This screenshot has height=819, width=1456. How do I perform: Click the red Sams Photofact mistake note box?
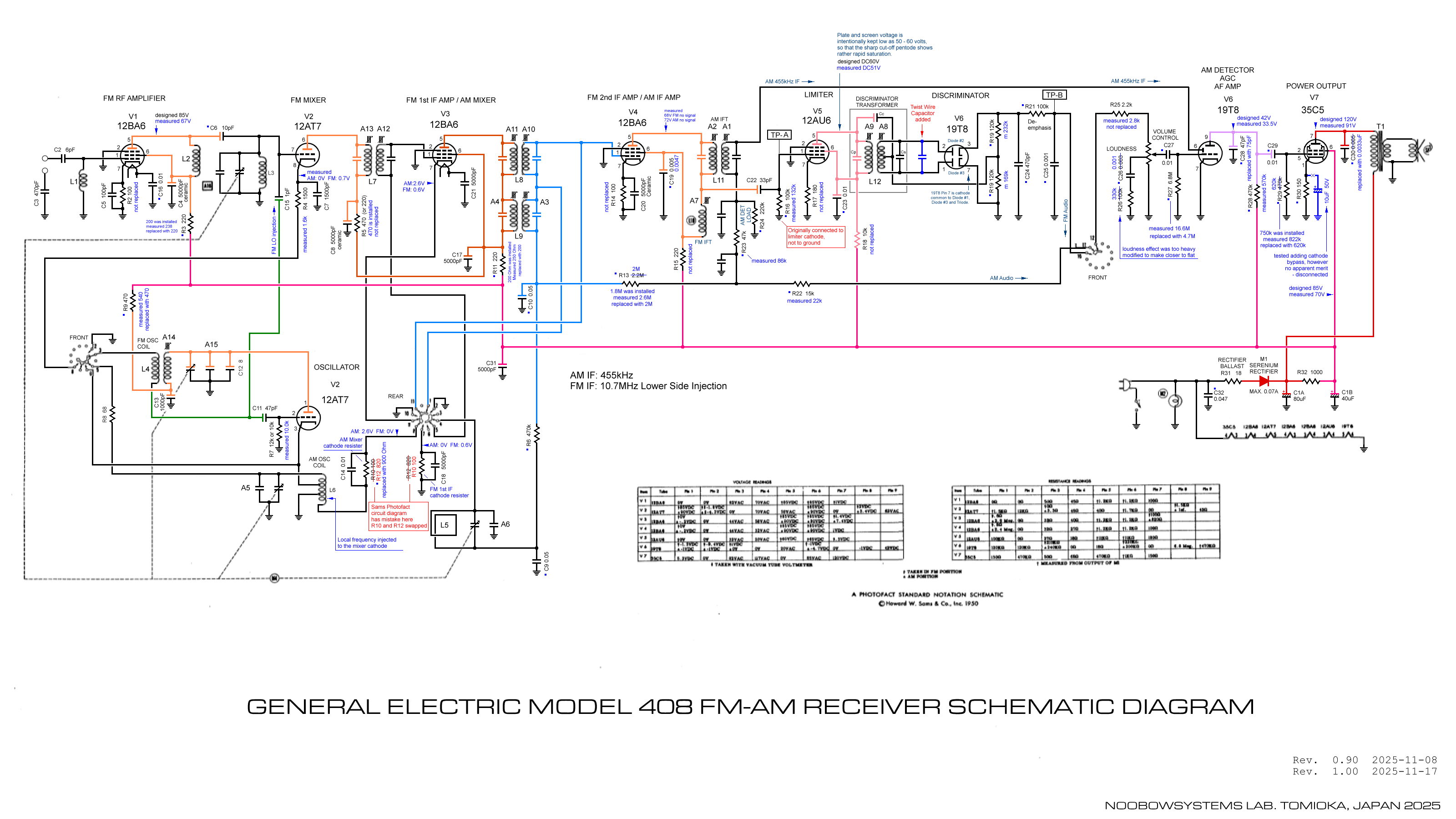point(399,516)
